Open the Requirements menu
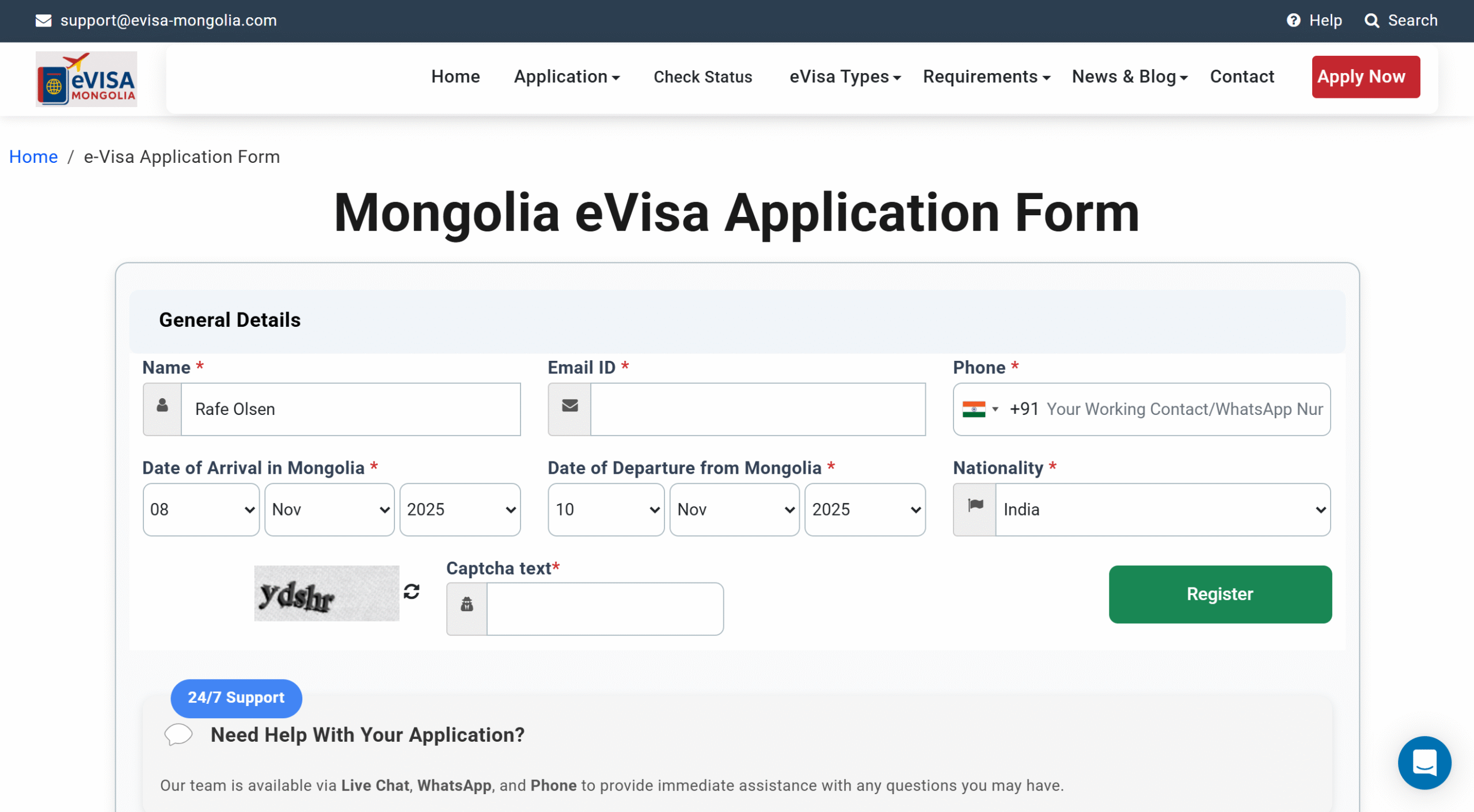This screenshot has width=1474, height=812. (986, 77)
